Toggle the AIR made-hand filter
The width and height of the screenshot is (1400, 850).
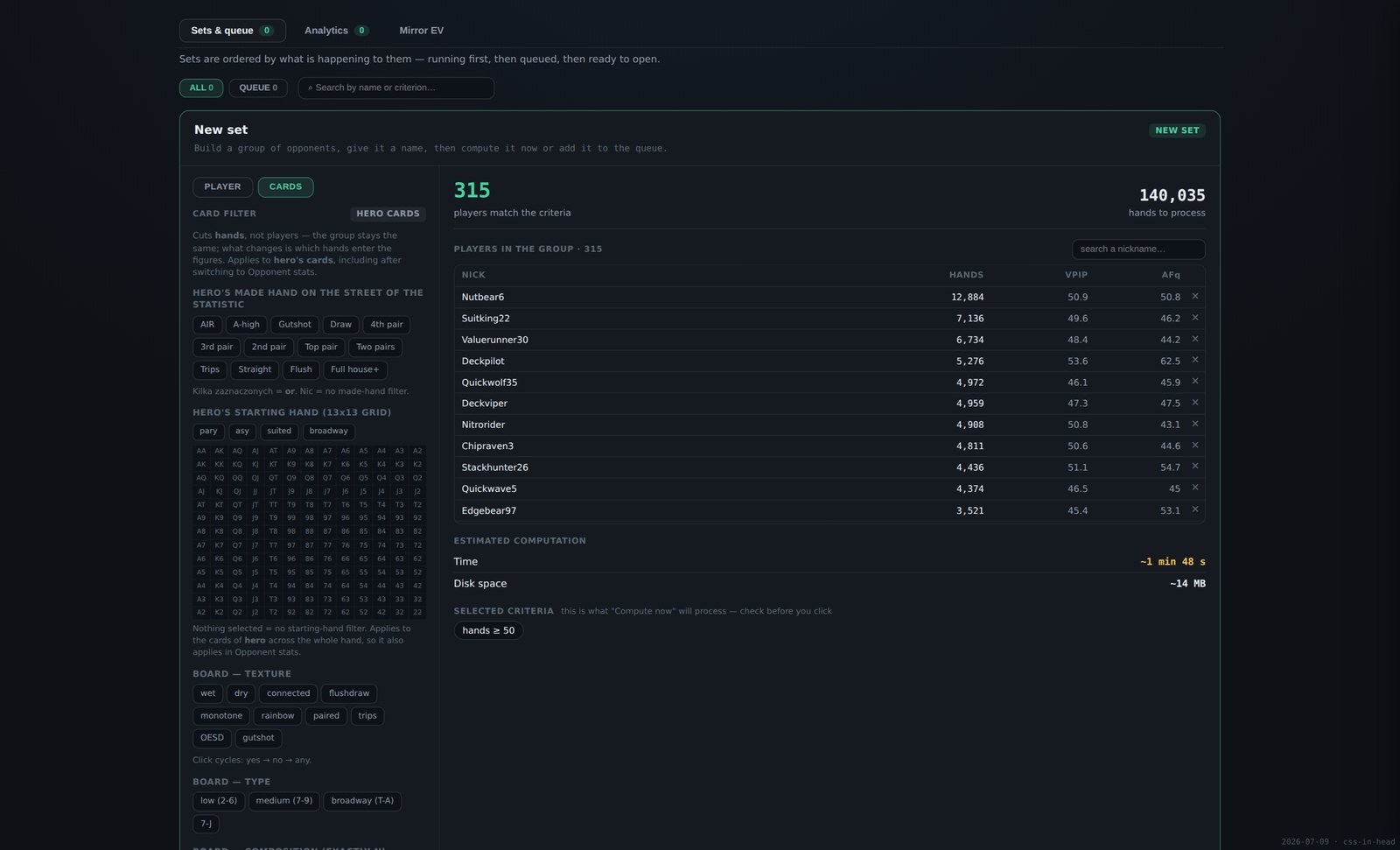coord(207,325)
